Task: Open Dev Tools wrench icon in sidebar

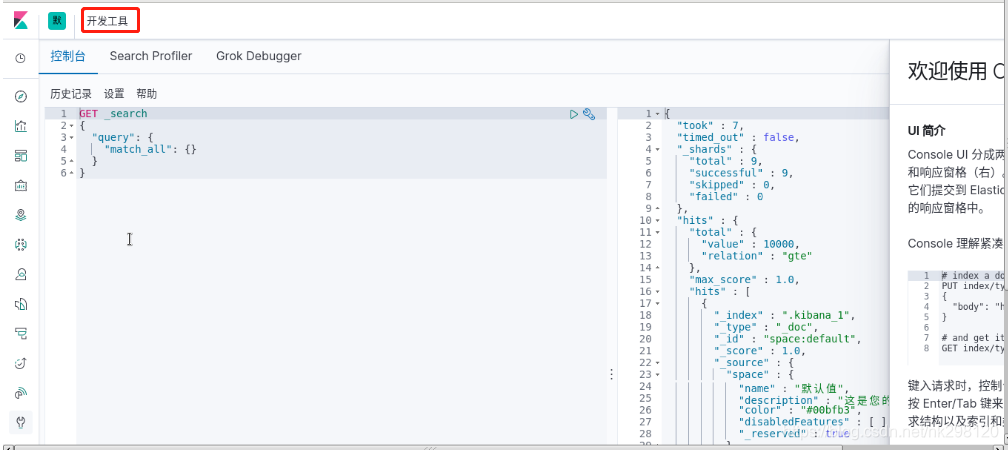Action: coord(21,422)
